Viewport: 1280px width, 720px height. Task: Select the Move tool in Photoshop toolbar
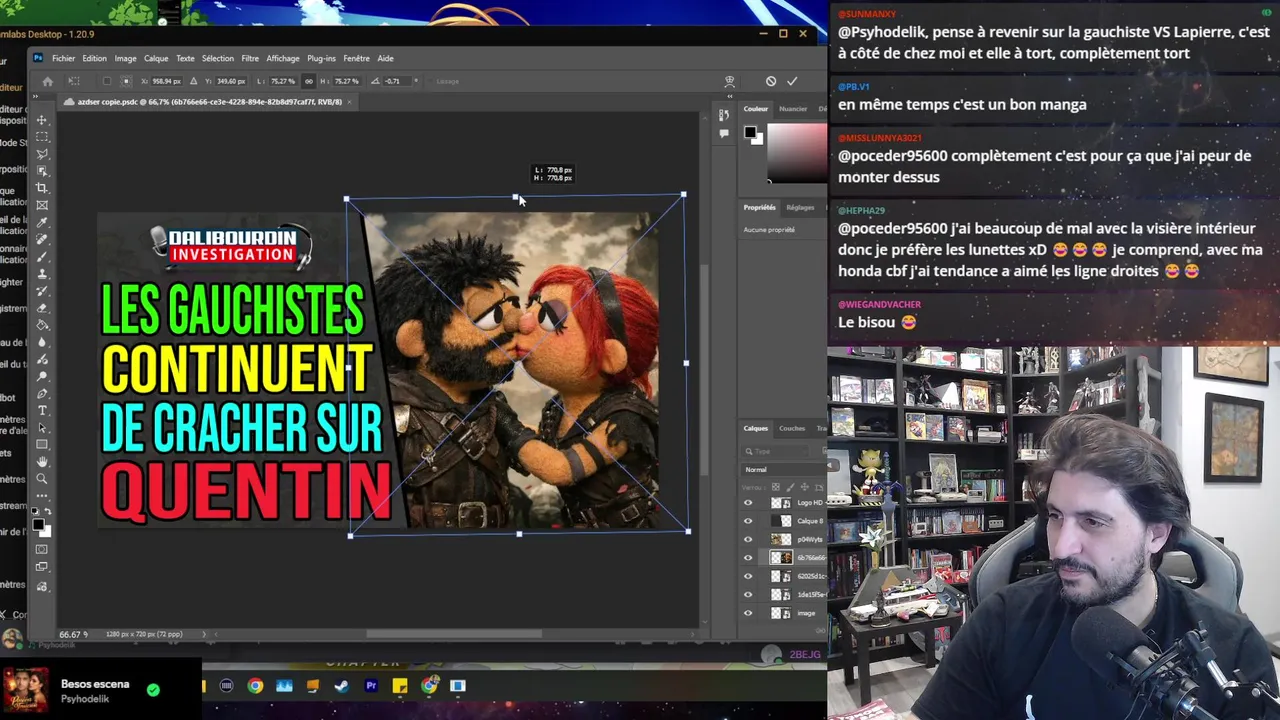click(x=41, y=121)
